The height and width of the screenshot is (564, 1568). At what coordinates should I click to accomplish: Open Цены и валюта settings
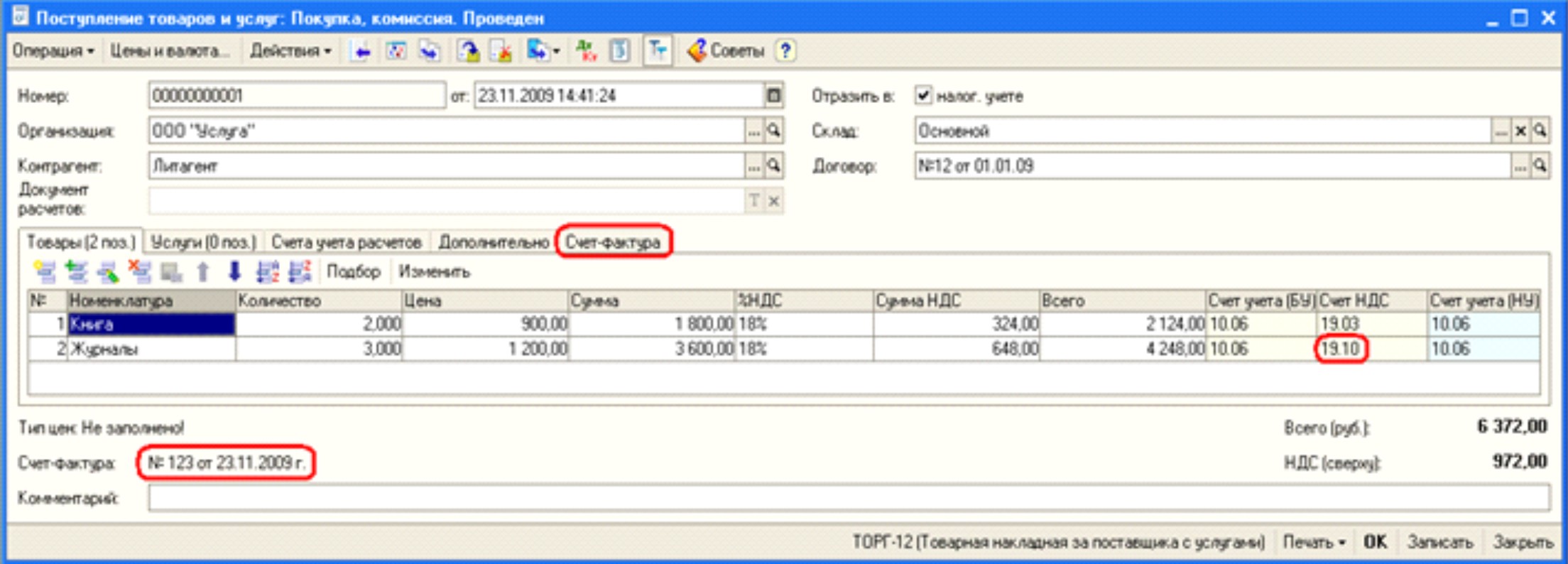[169, 51]
